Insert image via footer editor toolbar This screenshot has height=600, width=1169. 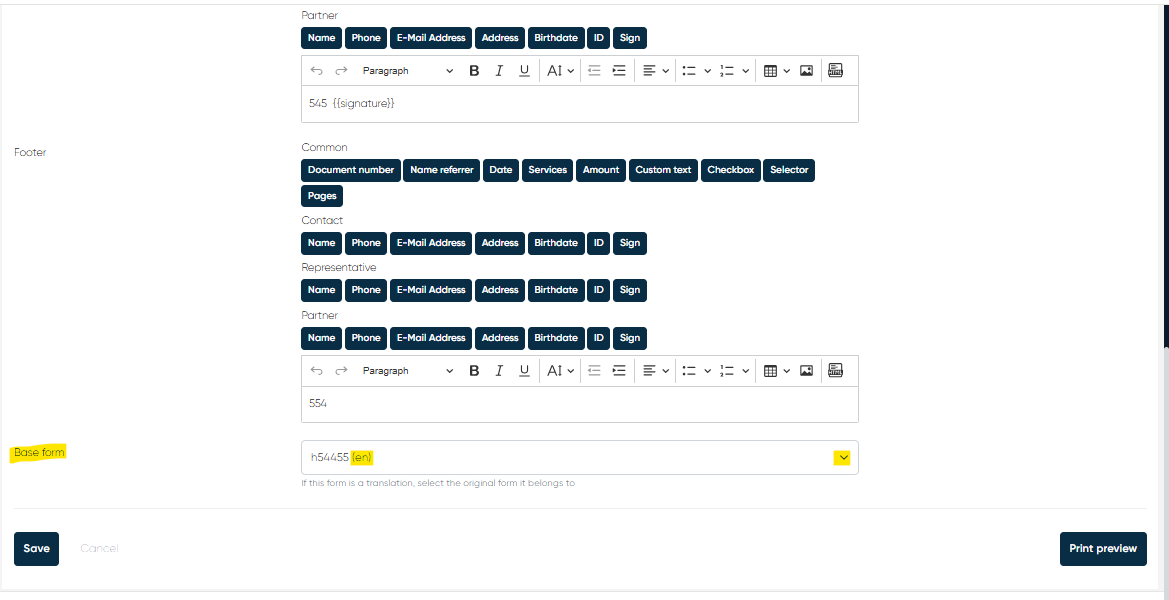[x=806, y=371]
